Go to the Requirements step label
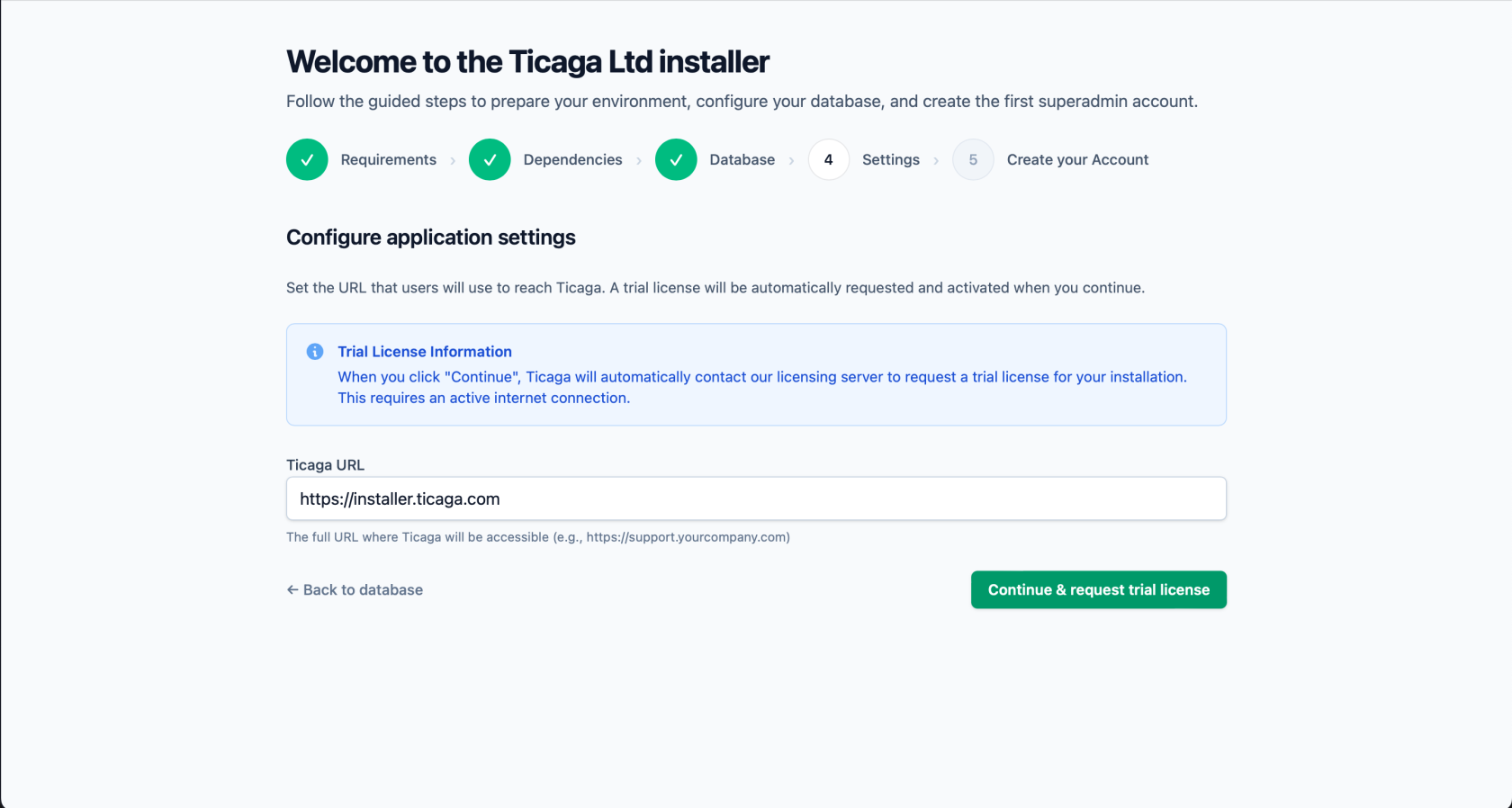The width and height of the screenshot is (1512, 808). pyautogui.click(x=388, y=160)
